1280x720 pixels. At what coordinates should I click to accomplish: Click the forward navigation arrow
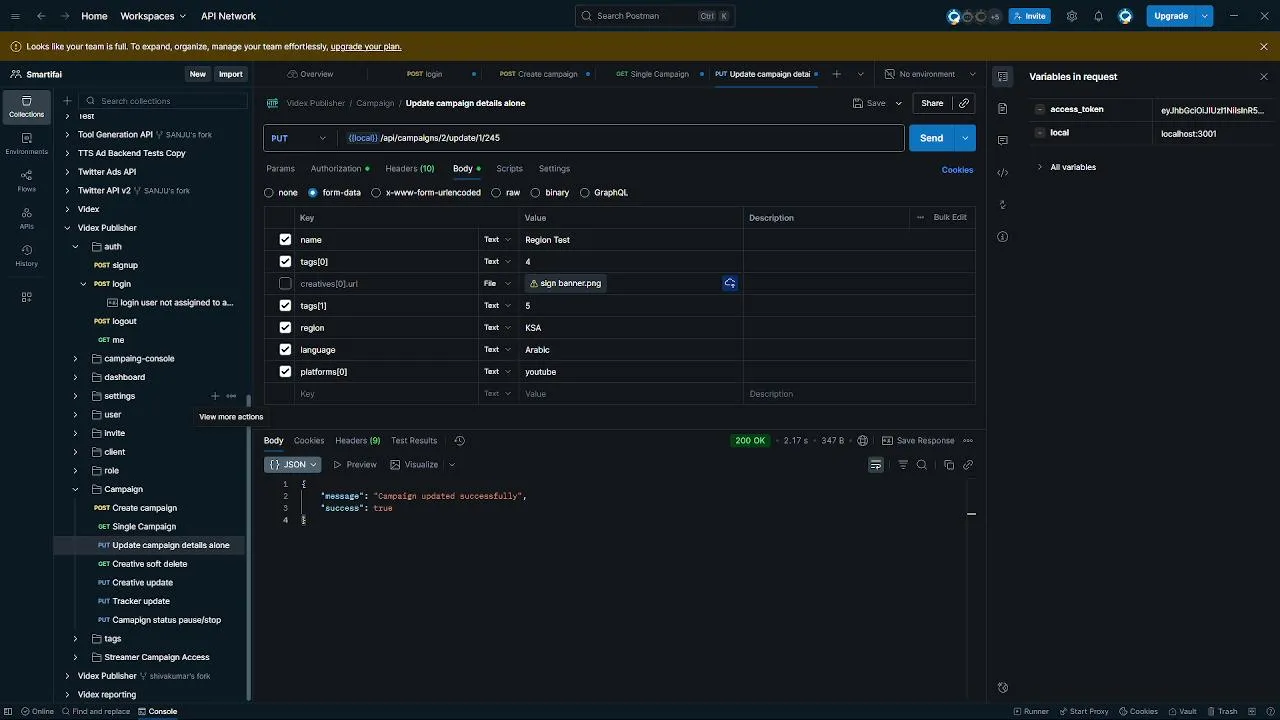65,16
